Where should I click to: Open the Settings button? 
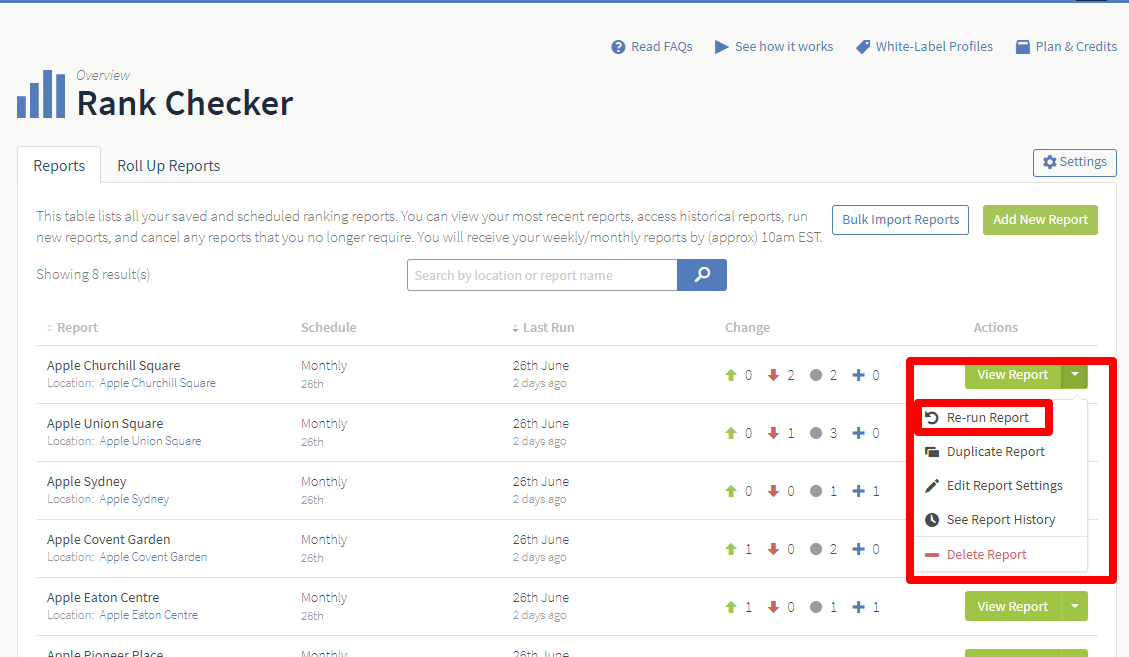pyautogui.click(x=1075, y=163)
